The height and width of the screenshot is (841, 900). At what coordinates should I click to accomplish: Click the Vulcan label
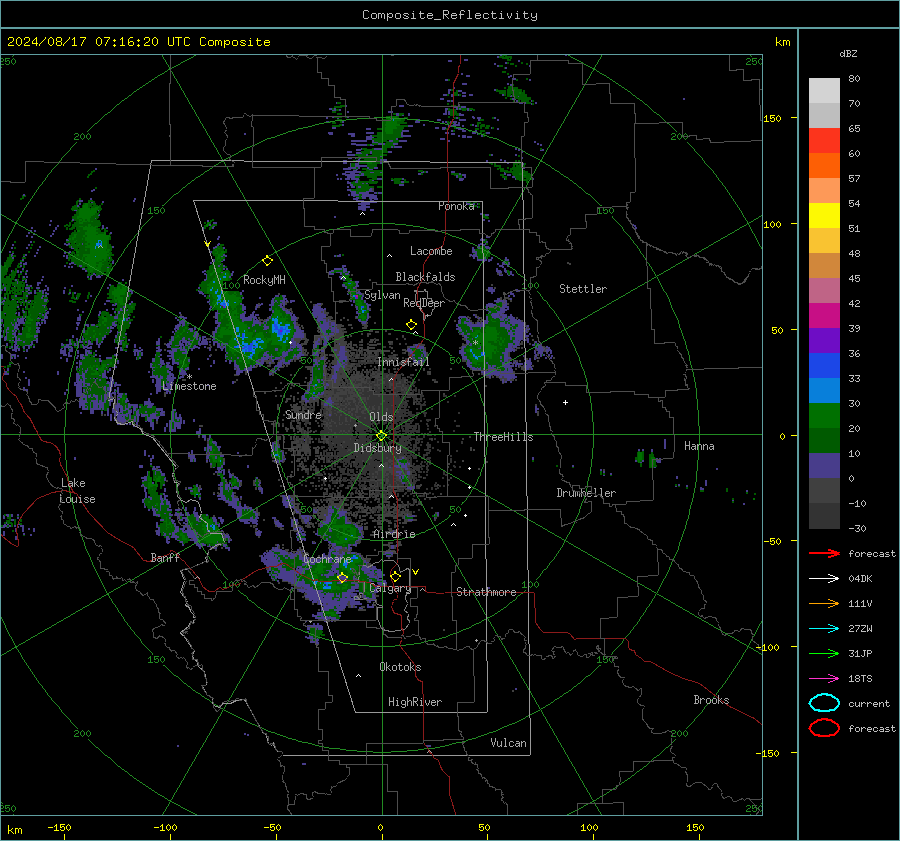click(x=508, y=743)
